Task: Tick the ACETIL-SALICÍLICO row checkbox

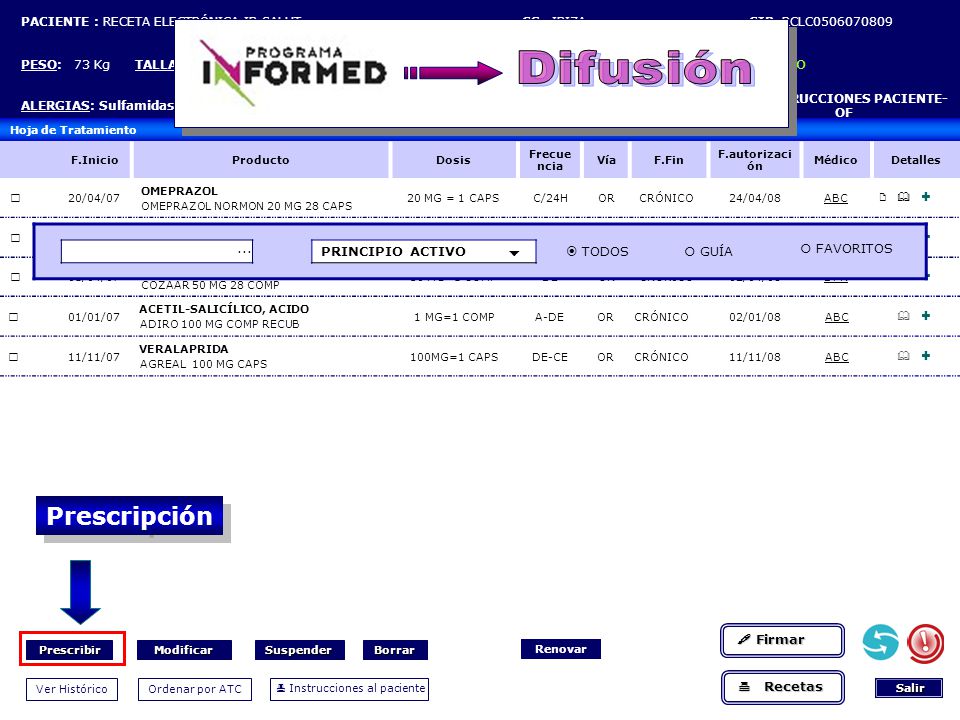Action: (x=13, y=317)
